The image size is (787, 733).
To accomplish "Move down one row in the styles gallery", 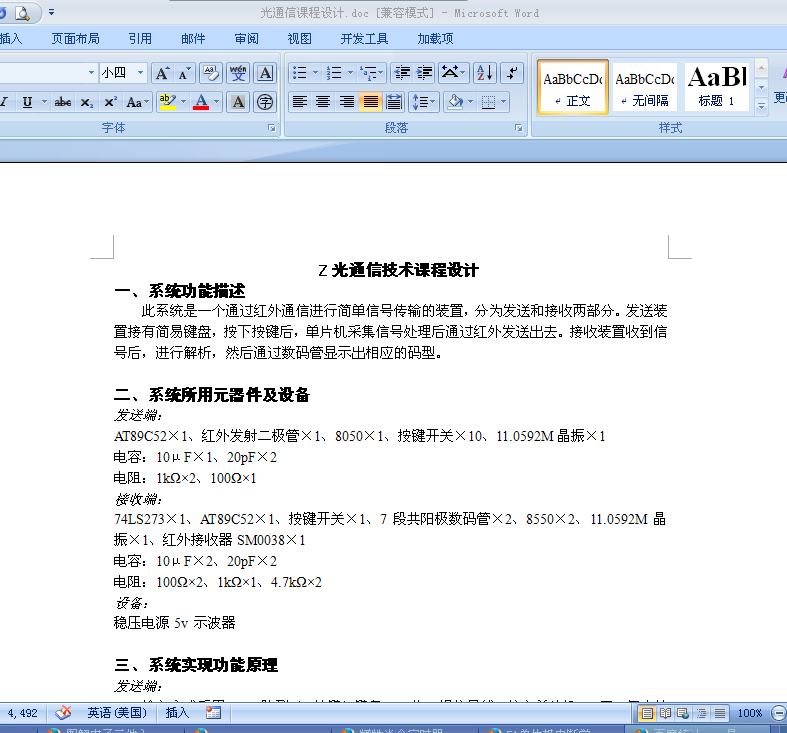I will [x=761, y=88].
